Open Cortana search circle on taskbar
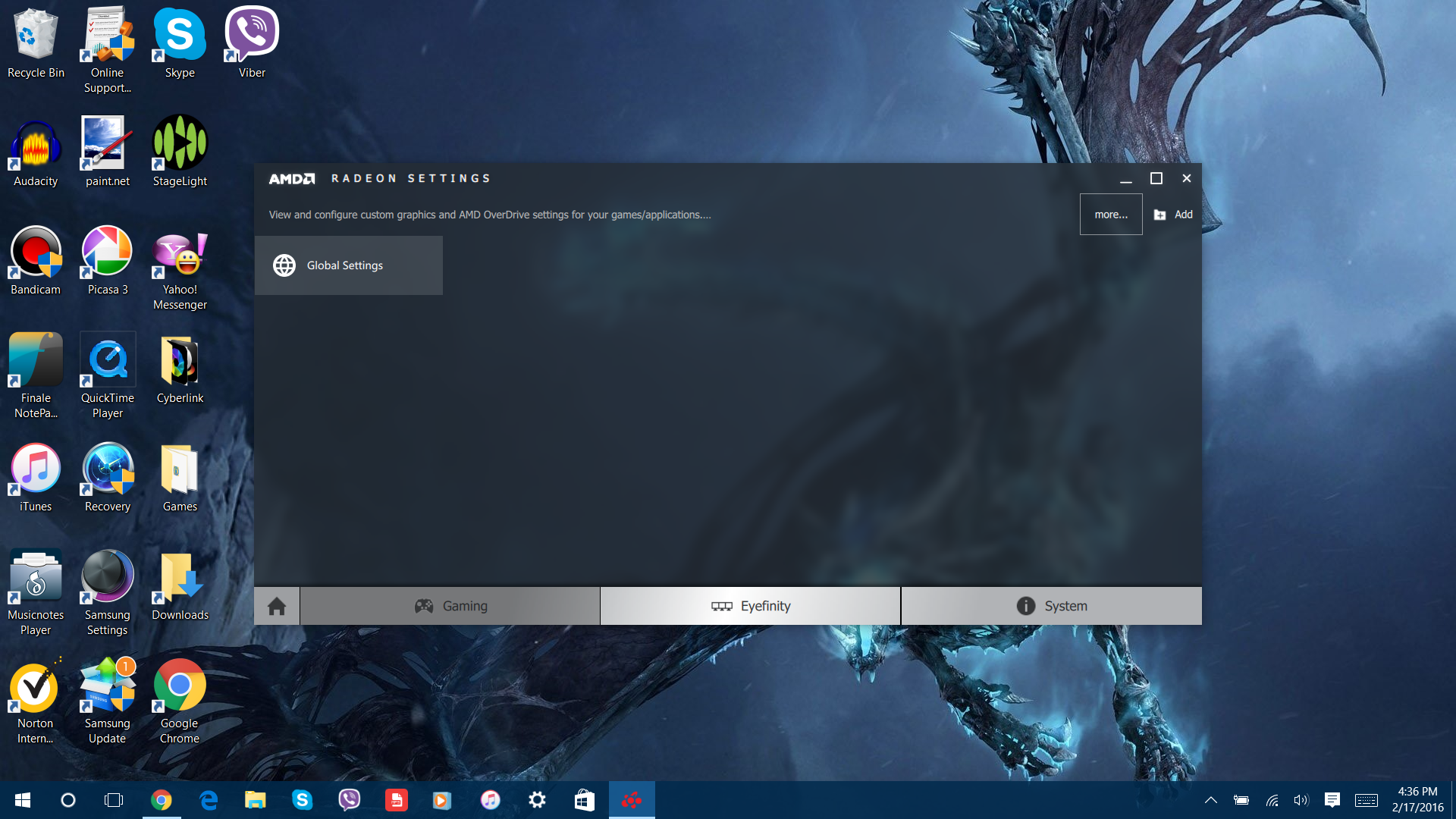 (68, 800)
